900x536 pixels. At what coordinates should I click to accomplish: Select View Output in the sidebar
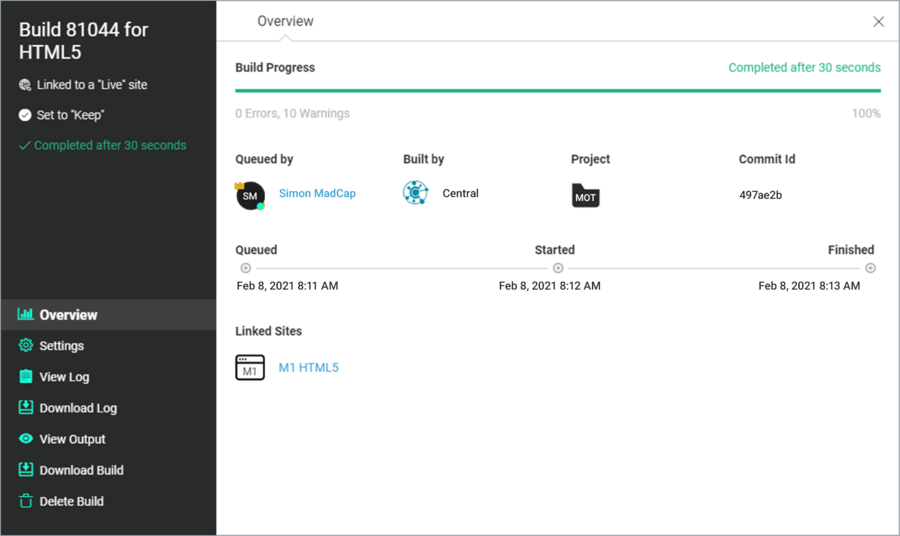(x=108, y=438)
